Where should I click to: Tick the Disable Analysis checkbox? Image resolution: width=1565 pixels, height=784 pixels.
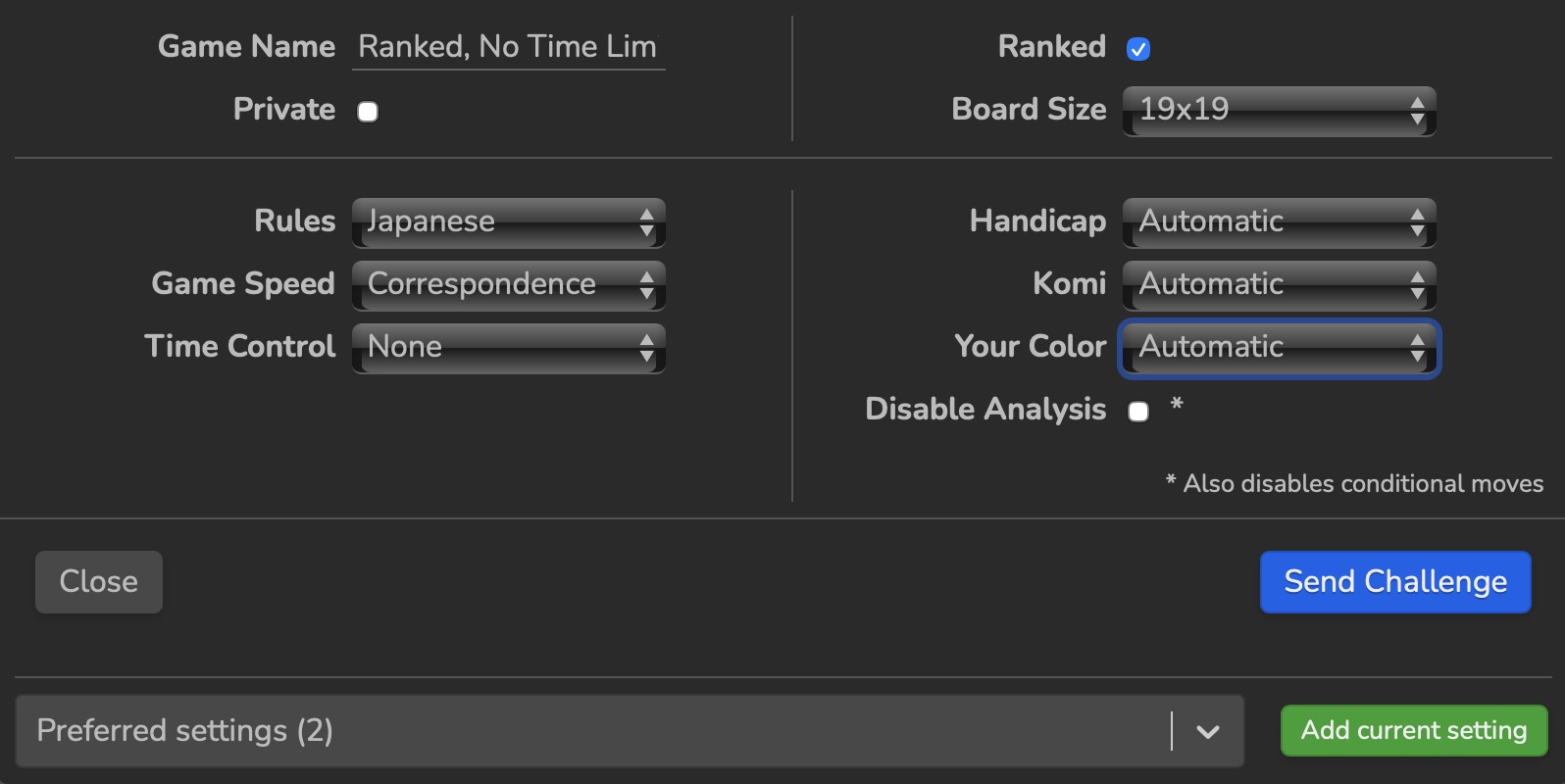pos(1137,412)
